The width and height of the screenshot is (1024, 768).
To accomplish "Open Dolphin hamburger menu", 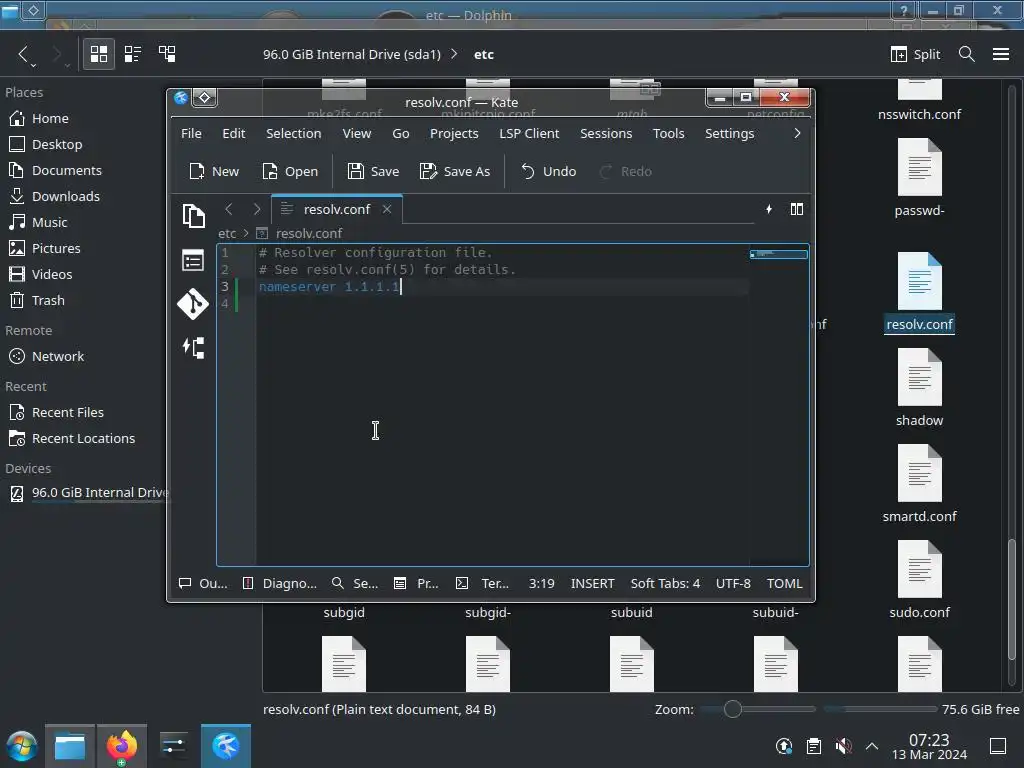I will click(1001, 54).
